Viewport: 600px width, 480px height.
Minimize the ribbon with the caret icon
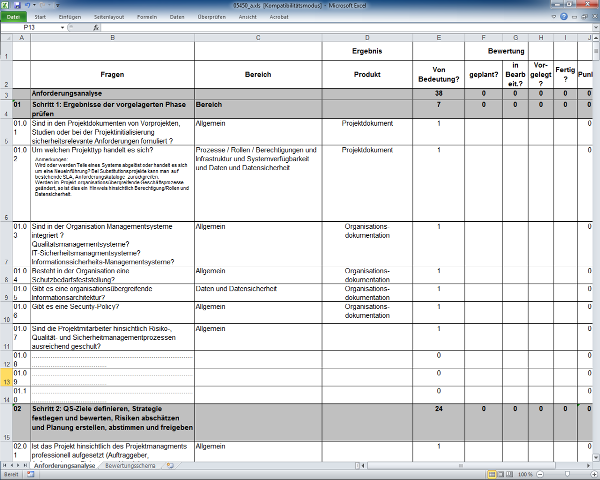click(555, 17)
